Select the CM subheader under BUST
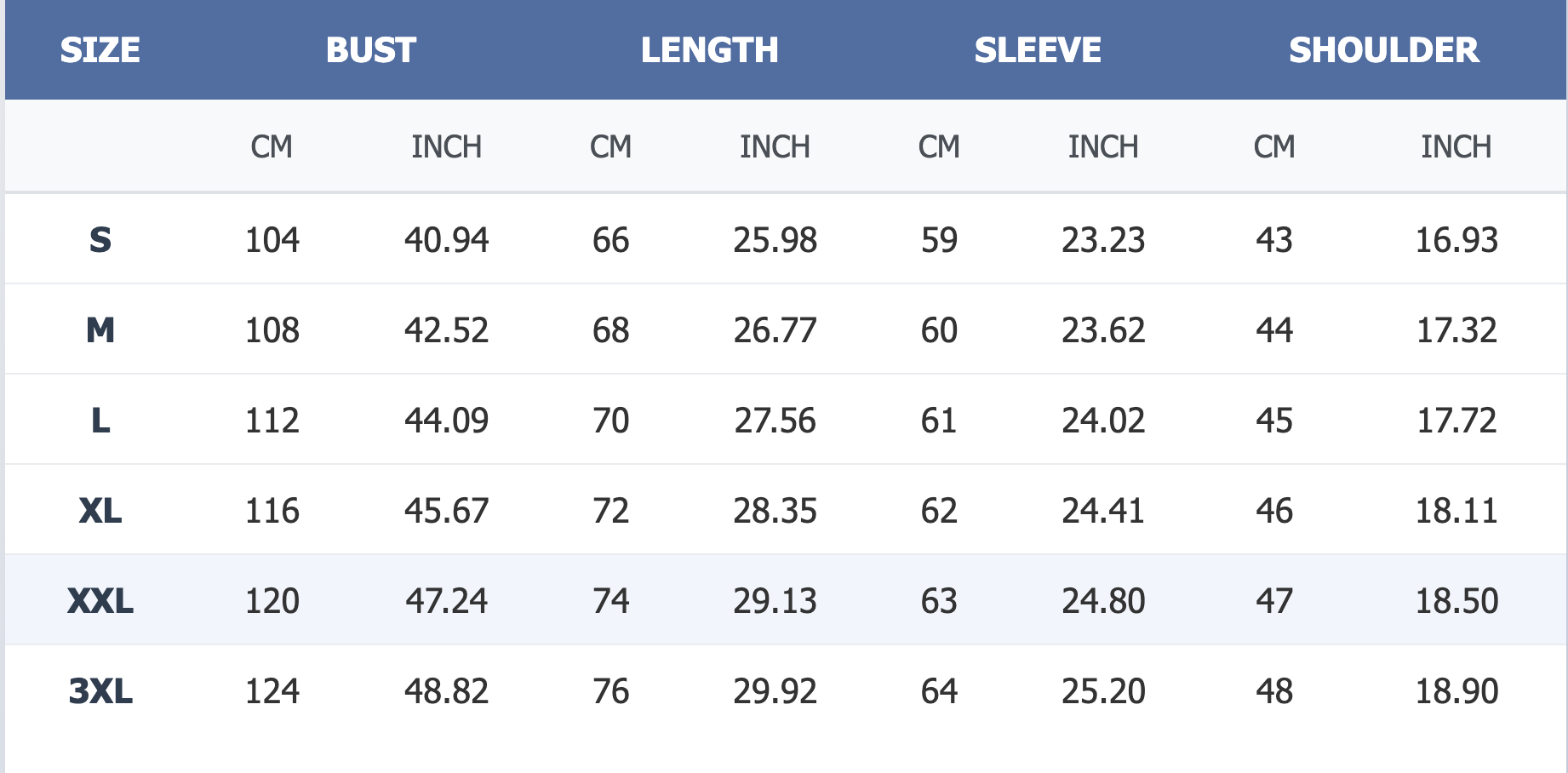 [272, 147]
